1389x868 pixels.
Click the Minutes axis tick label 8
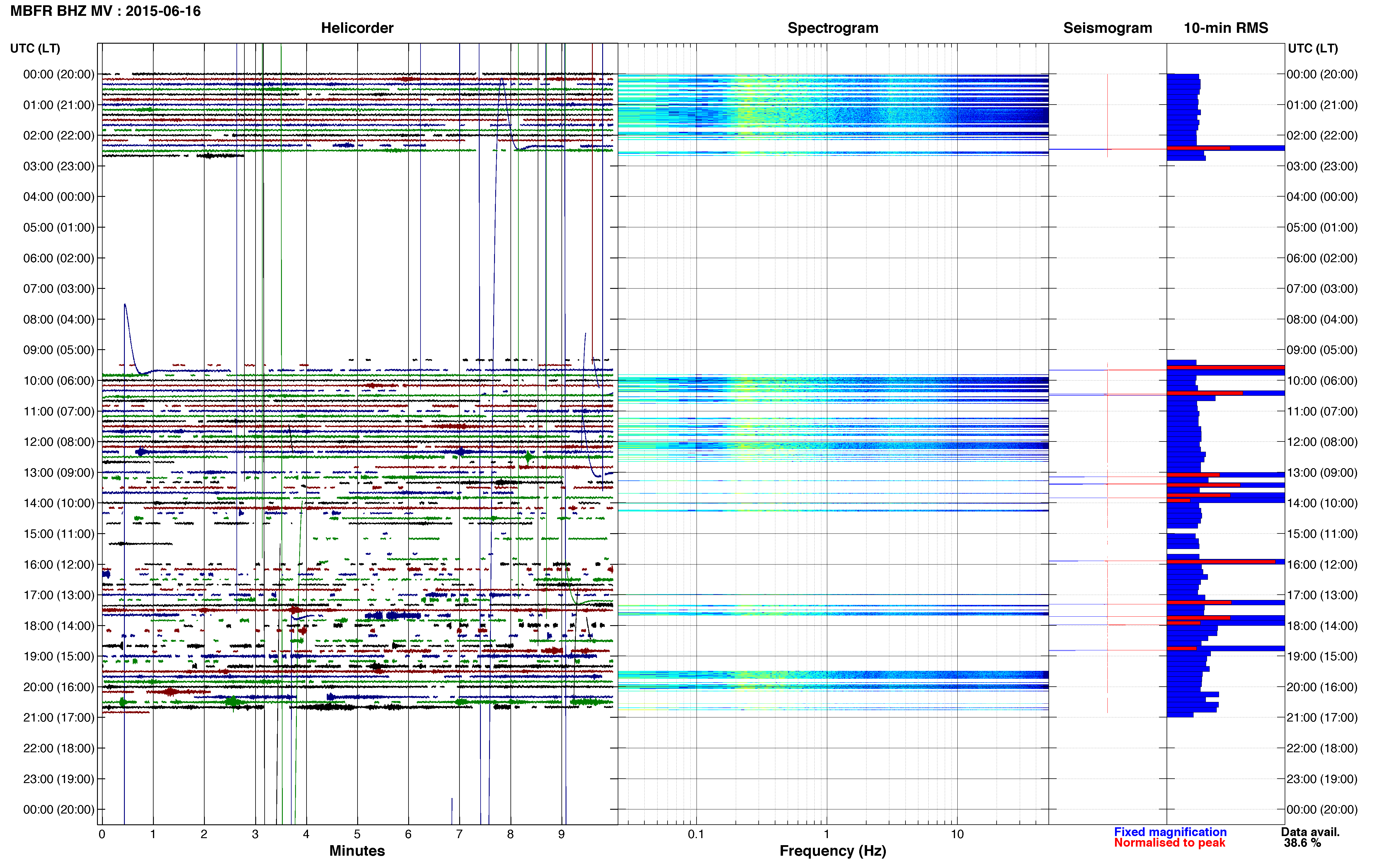[510, 834]
